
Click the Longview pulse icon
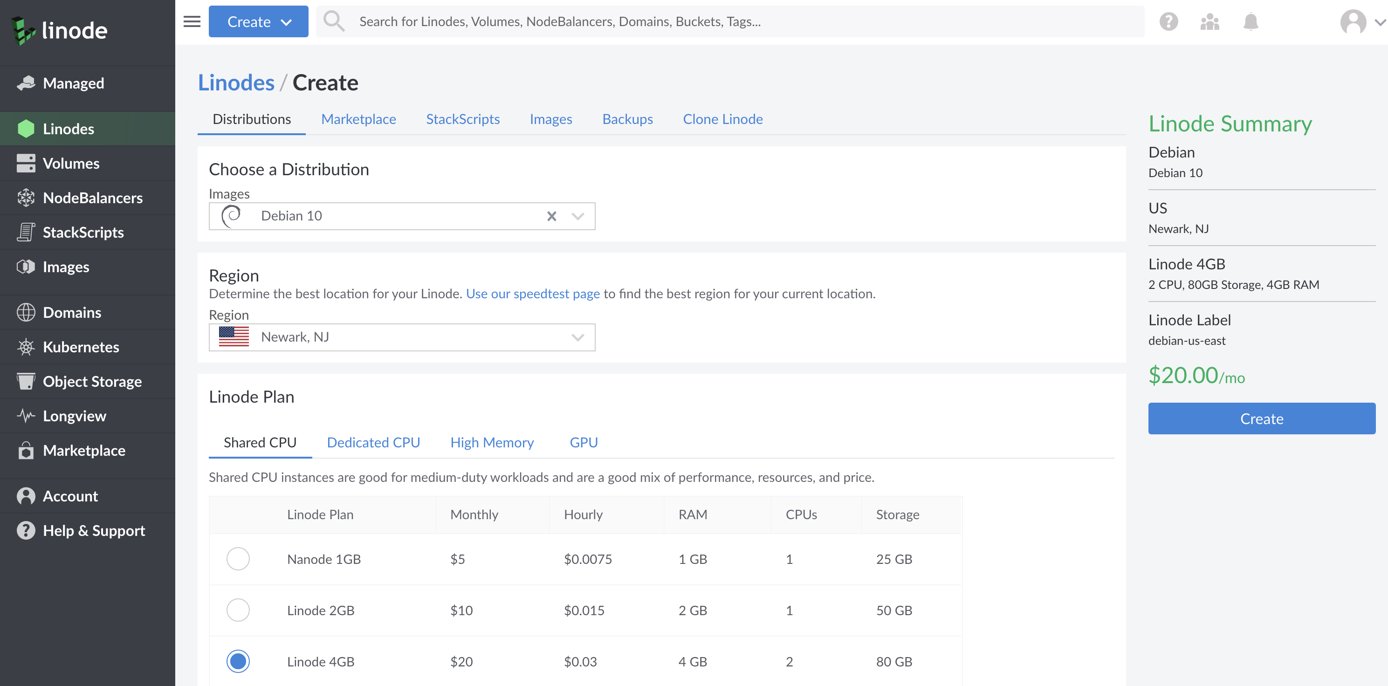click(26, 416)
